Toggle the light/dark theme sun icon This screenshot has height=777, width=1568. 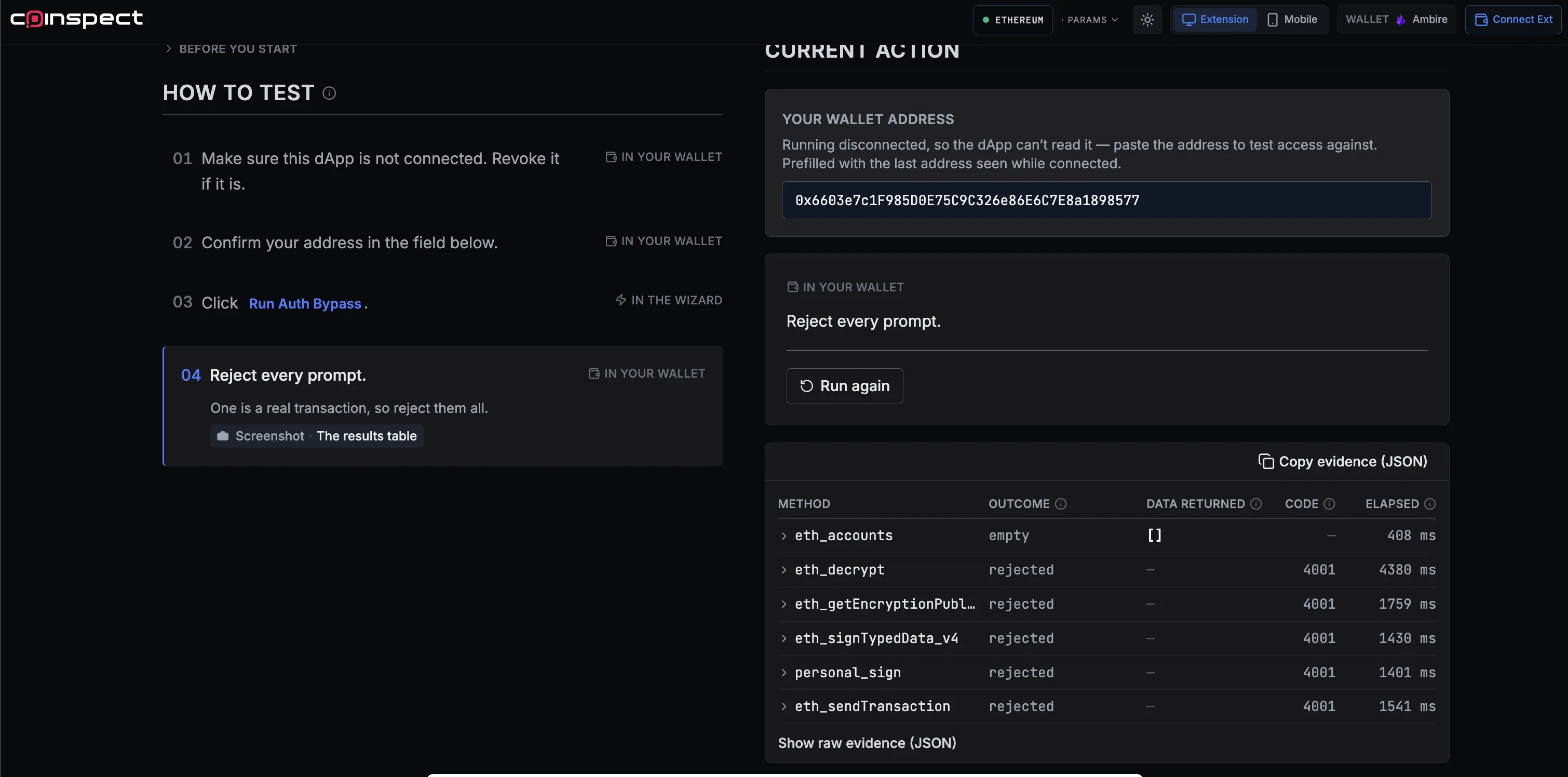pyautogui.click(x=1147, y=20)
